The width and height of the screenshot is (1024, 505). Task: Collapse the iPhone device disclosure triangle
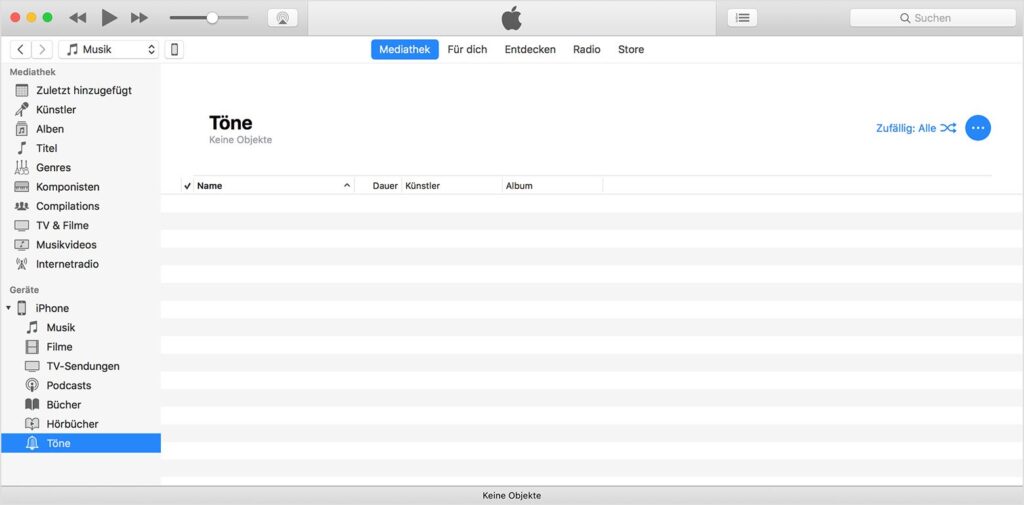coord(8,308)
